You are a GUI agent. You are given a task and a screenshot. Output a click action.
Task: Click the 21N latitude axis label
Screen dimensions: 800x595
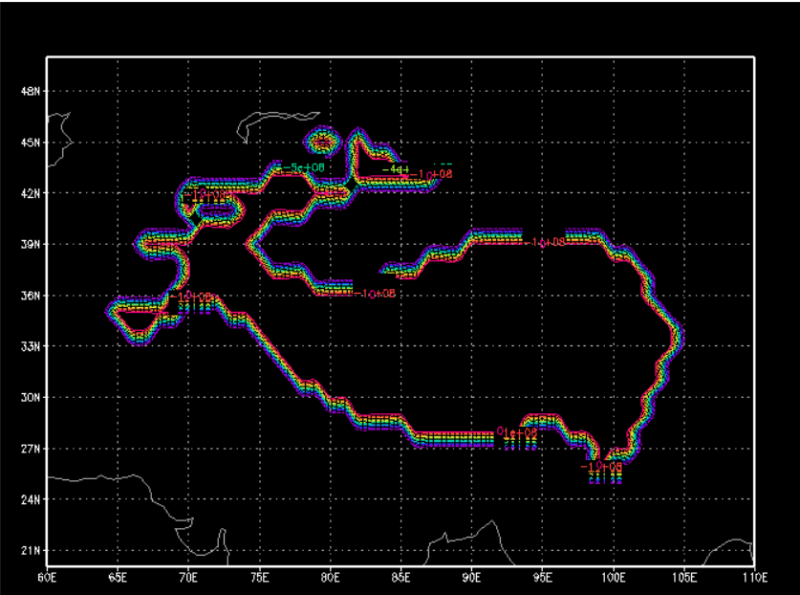30,550
